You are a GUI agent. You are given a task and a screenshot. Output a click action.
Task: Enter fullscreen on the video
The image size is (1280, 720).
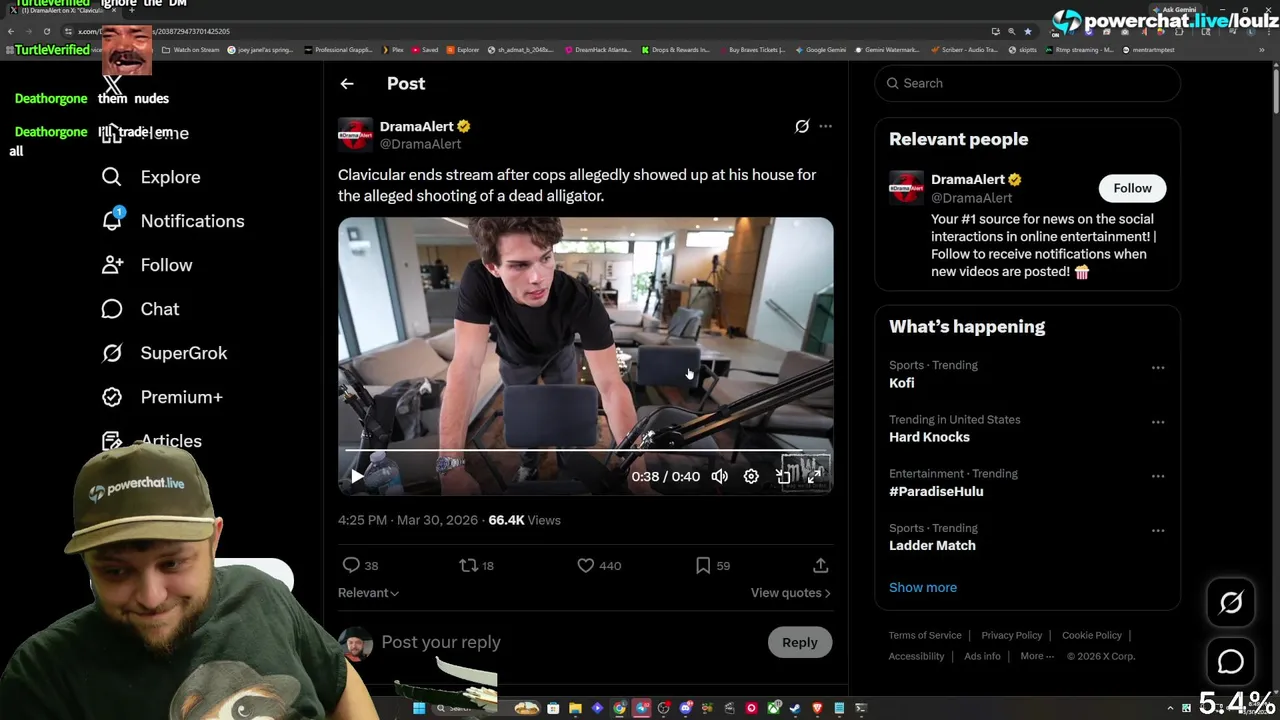coord(815,477)
